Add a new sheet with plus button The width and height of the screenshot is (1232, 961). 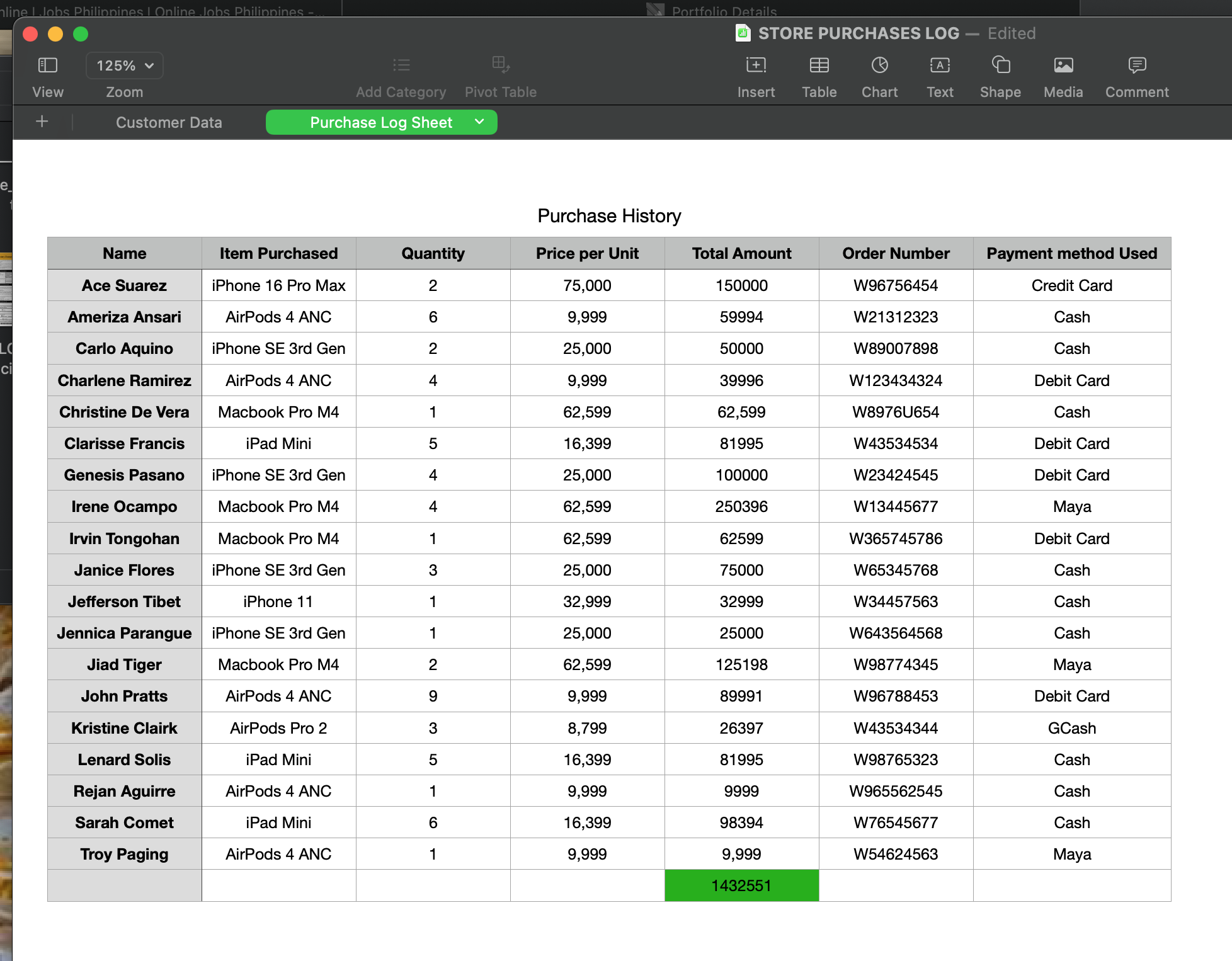pyautogui.click(x=42, y=122)
